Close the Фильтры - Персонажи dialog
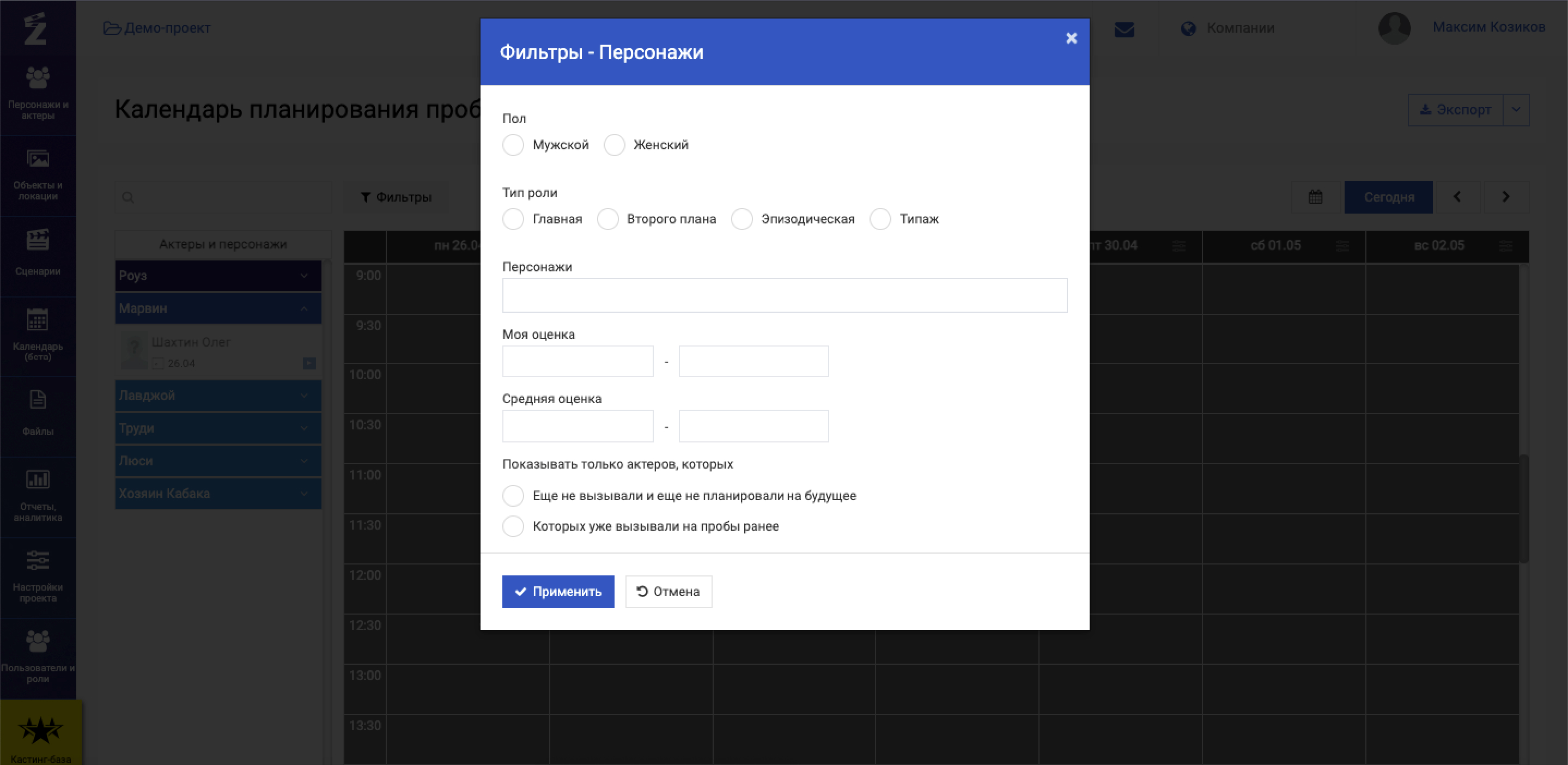The width and height of the screenshot is (1568, 765). (x=1071, y=38)
